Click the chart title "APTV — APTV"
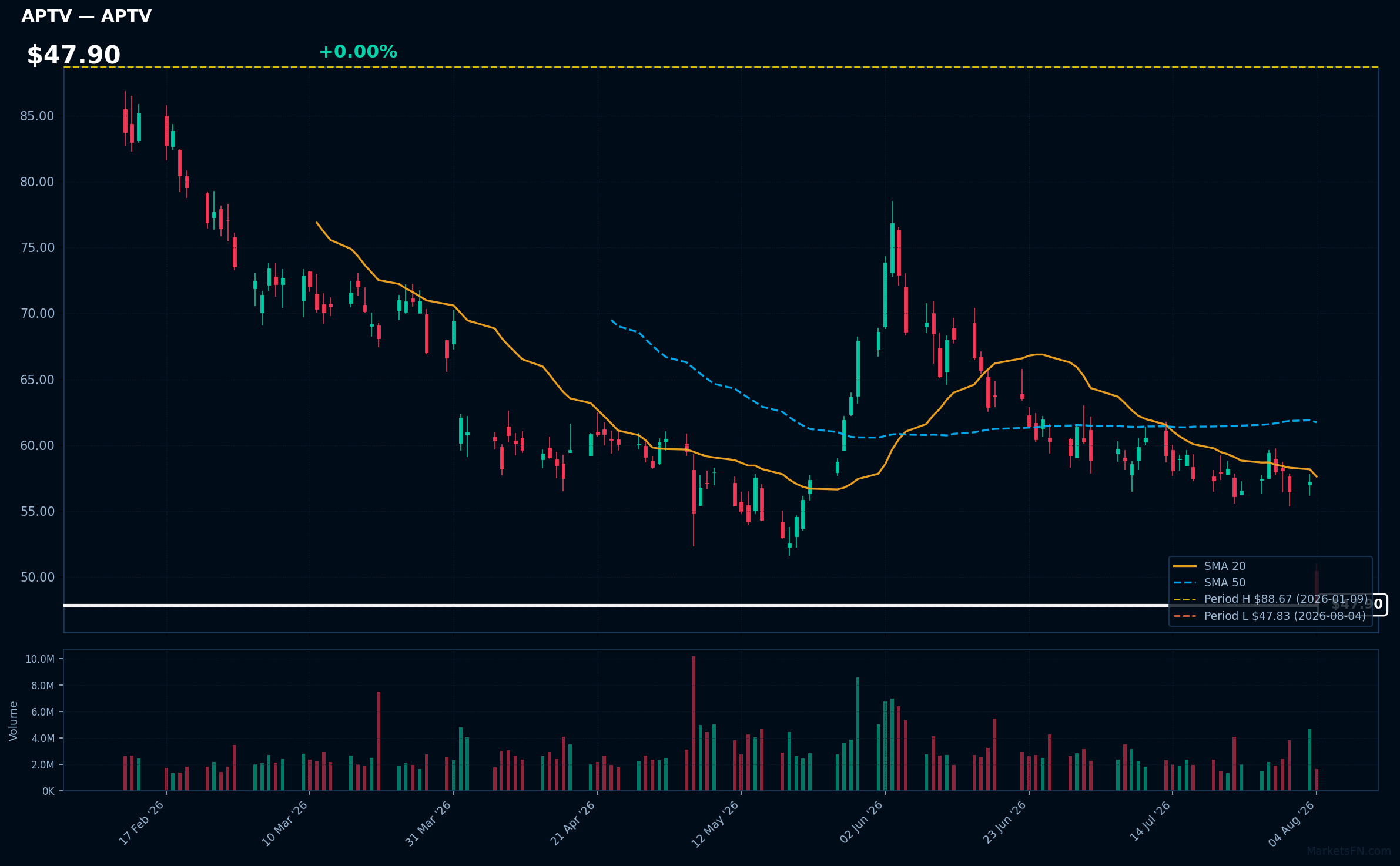1400x866 pixels. pos(86,16)
